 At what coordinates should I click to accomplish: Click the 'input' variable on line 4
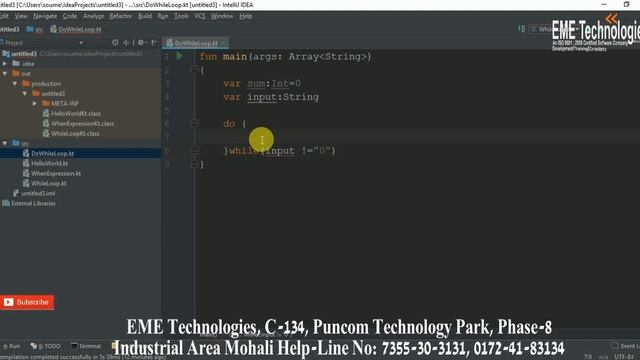click(x=262, y=97)
